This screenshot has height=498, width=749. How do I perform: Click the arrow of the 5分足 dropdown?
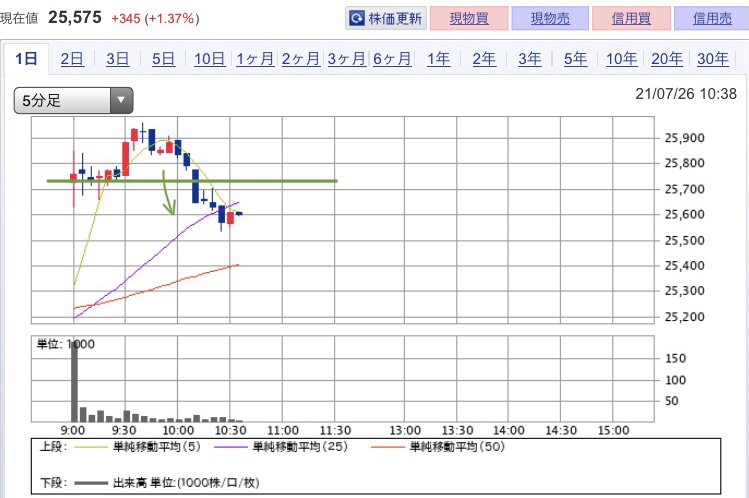point(121,100)
